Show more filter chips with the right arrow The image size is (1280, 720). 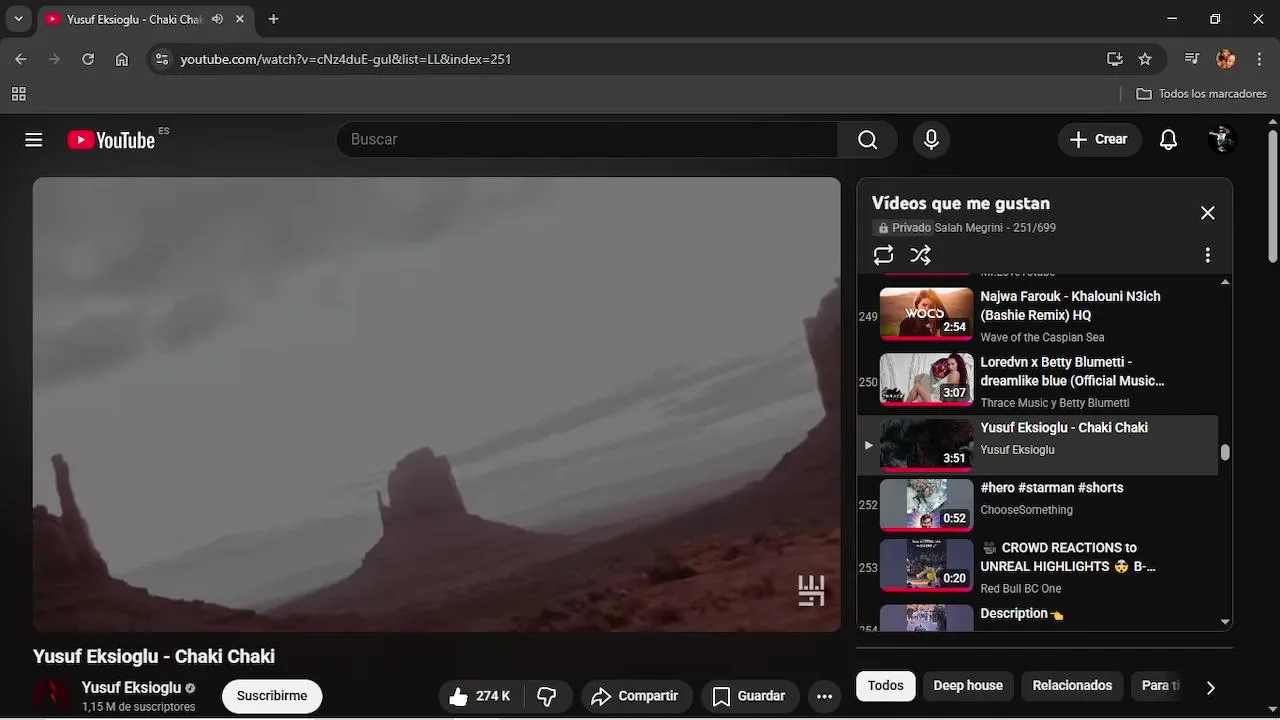(1210, 687)
